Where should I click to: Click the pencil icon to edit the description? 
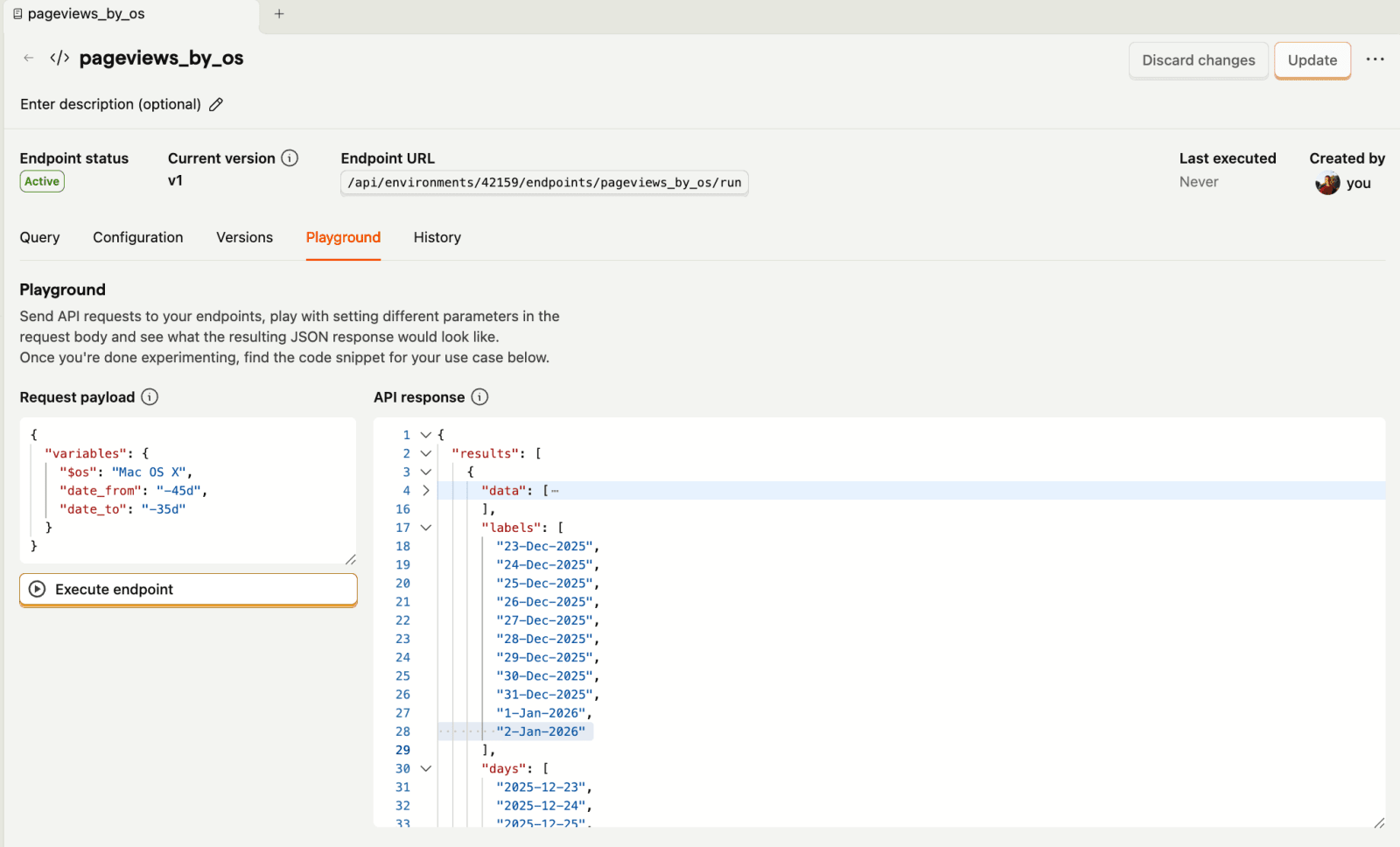217,104
